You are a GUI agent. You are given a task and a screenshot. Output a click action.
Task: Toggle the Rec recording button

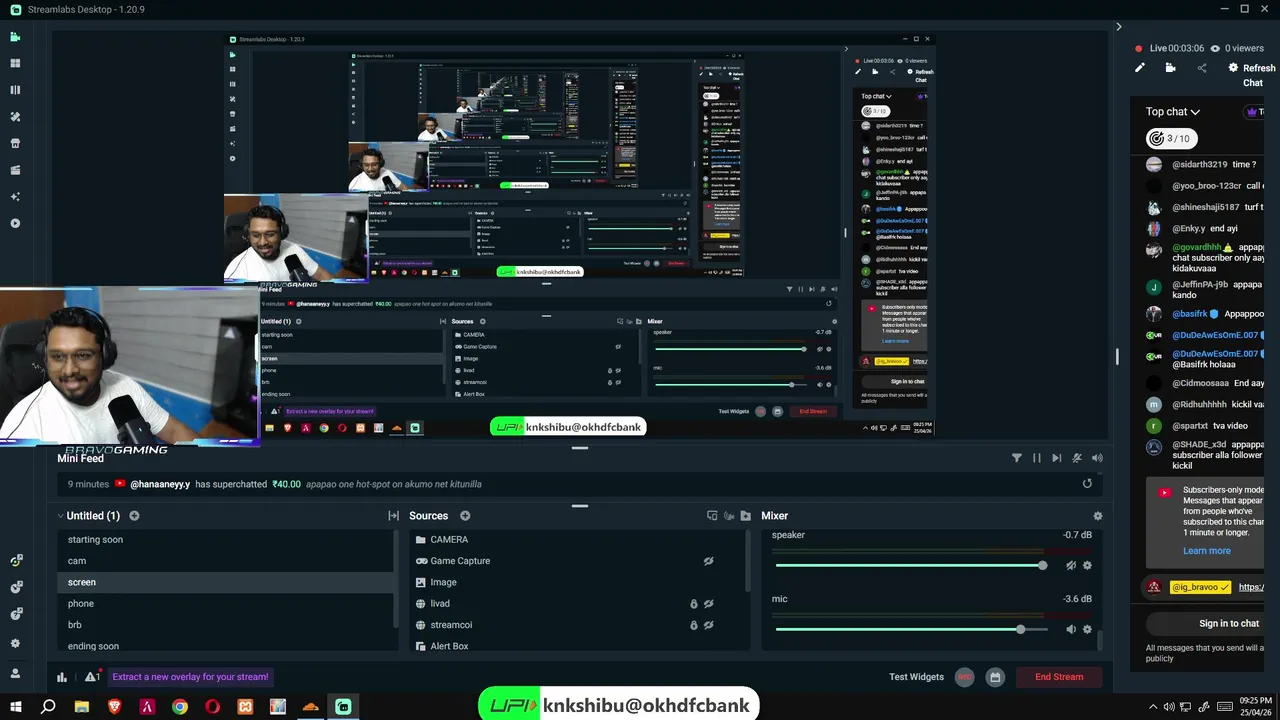click(x=964, y=677)
